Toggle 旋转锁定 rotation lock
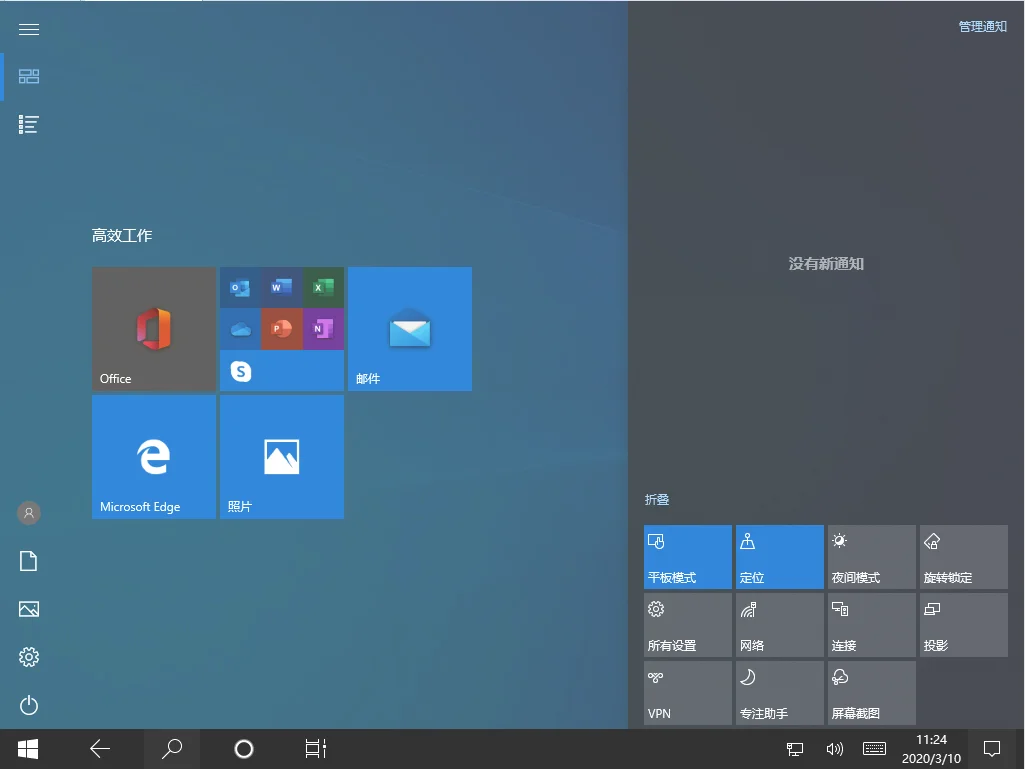Screen dimensions: 1025x769 (964, 557)
